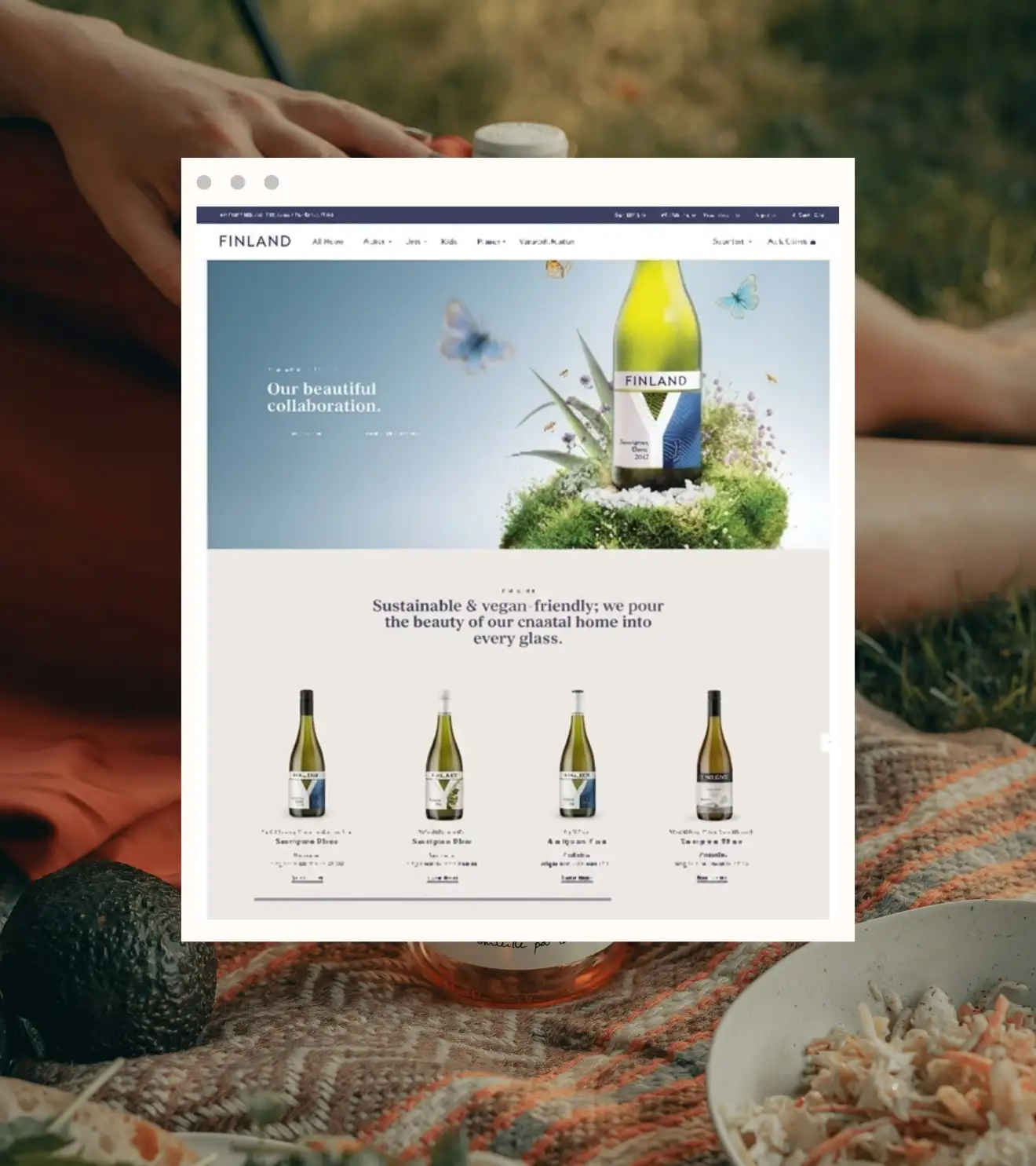Open the product bottle with the dark grey label
1036x1166 pixels.
click(x=713, y=755)
